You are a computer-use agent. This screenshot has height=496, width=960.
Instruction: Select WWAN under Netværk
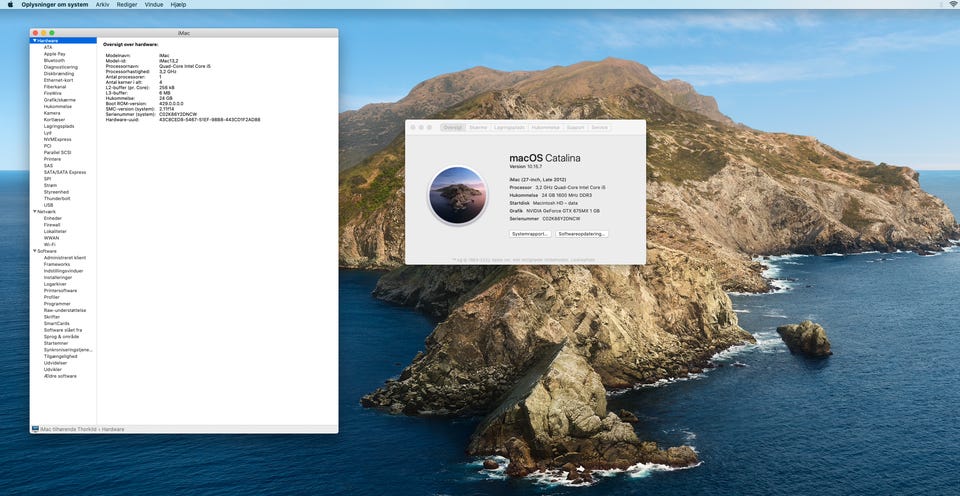[x=51, y=238]
